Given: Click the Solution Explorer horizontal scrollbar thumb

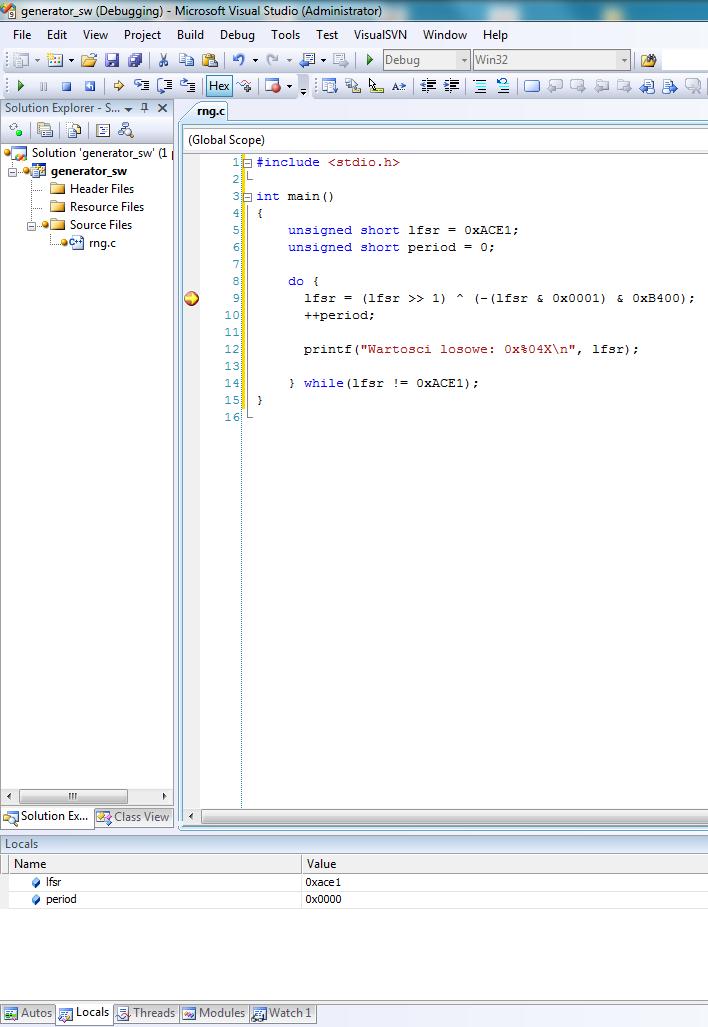Looking at the screenshot, I should pos(73,796).
